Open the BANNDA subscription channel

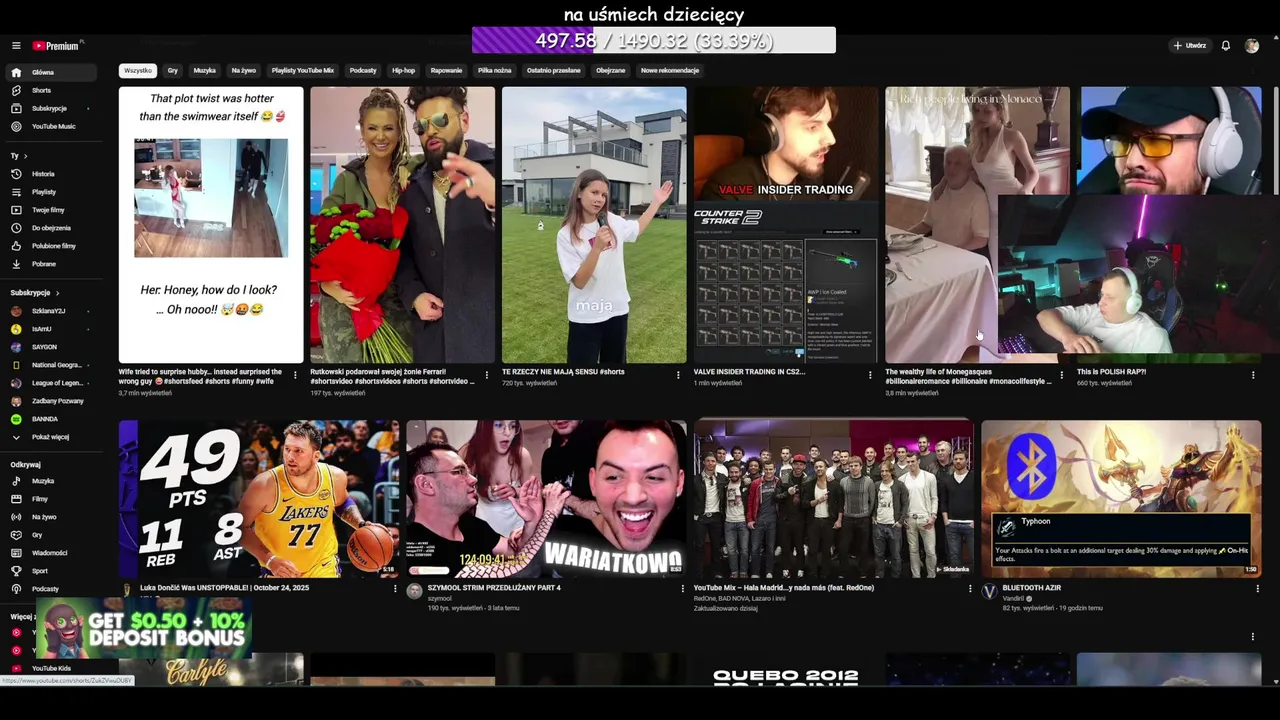click(x=49, y=419)
